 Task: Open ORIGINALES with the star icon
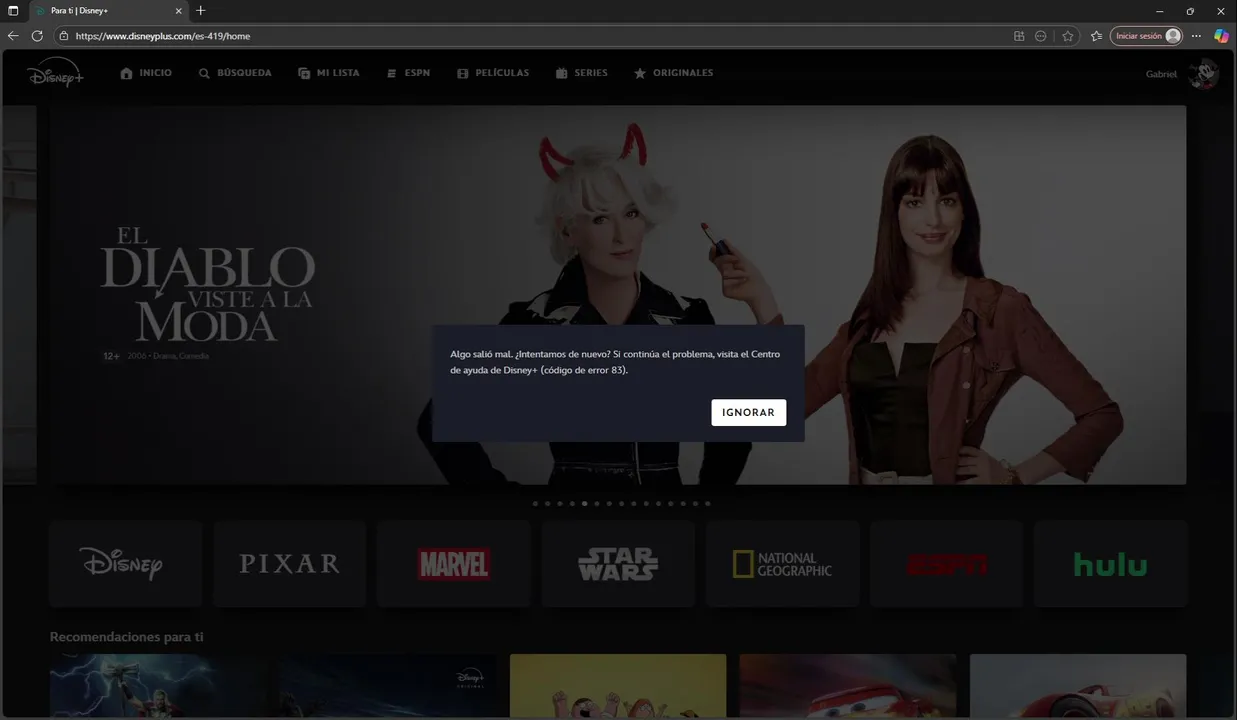(x=674, y=73)
